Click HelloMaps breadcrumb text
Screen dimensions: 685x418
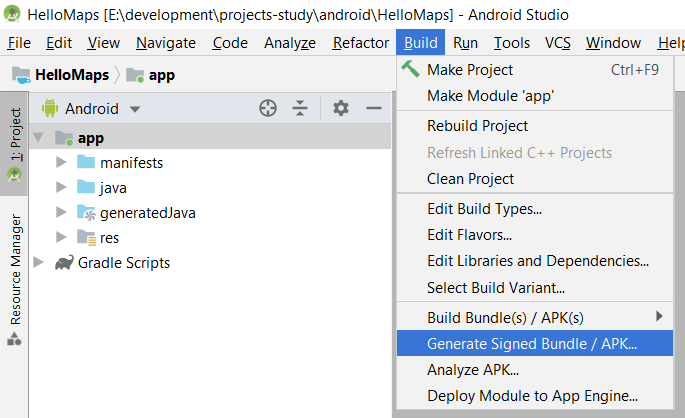tap(72, 75)
